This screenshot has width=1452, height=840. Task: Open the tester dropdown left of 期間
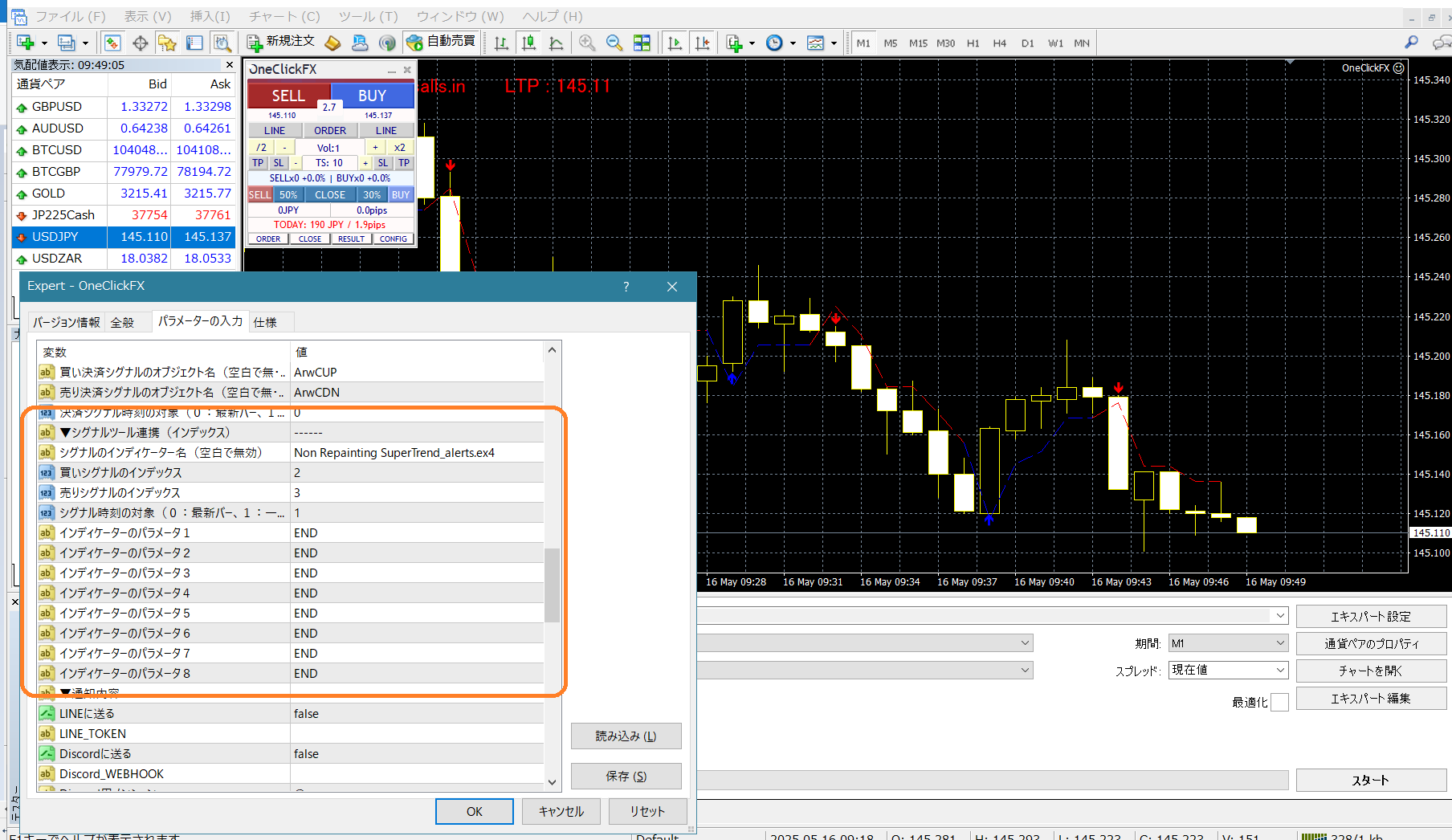1025,643
